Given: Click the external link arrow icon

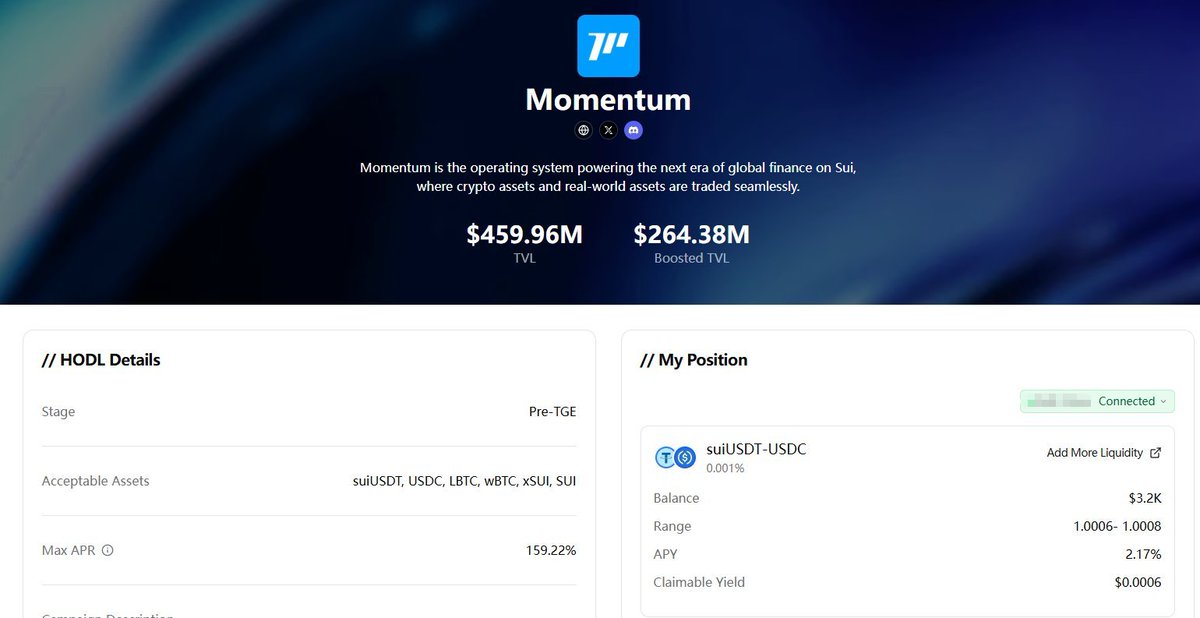Looking at the screenshot, I should tap(1155, 453).
